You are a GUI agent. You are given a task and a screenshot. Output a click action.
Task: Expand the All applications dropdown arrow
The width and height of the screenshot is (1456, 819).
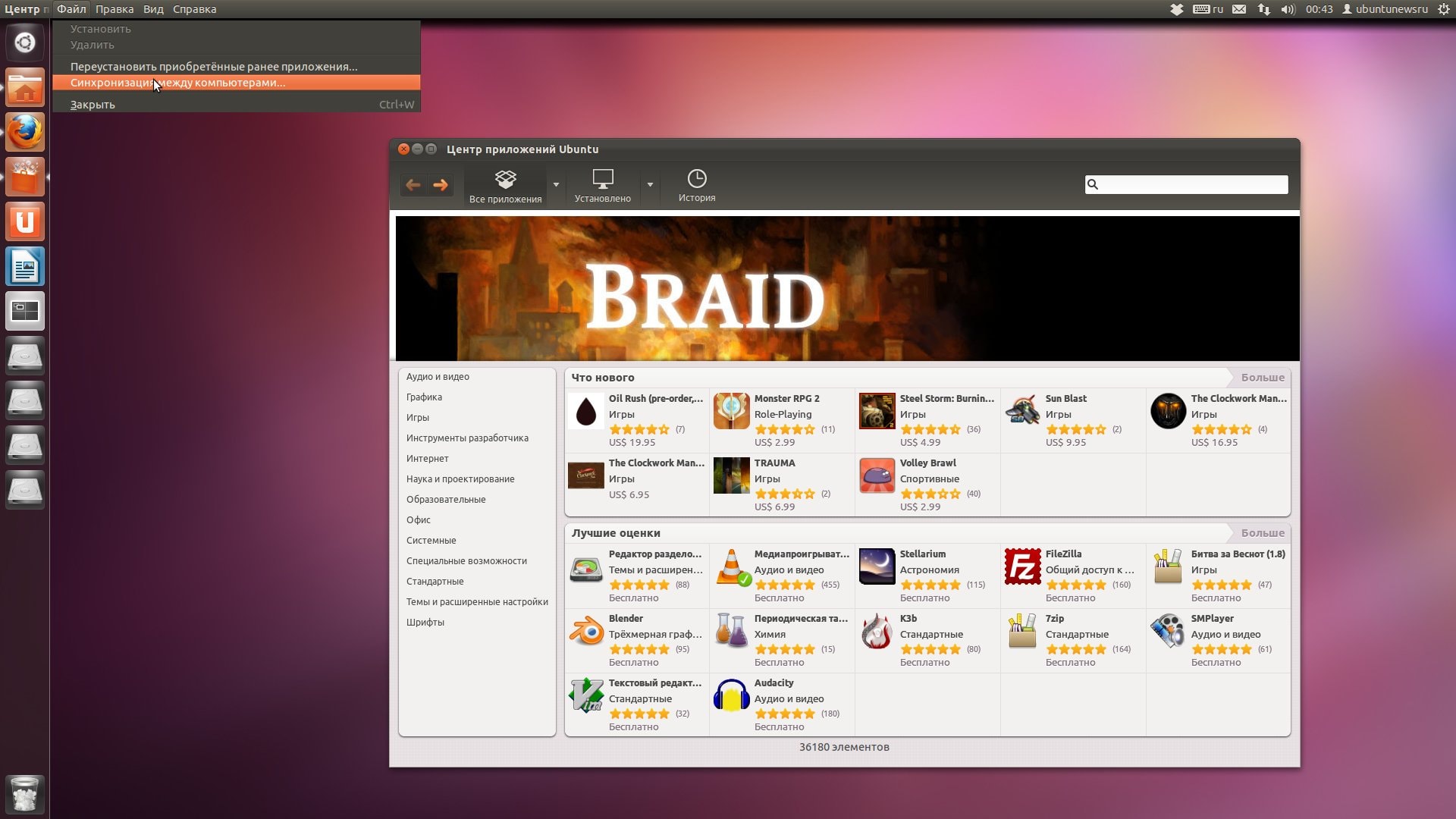pos(556,185)
